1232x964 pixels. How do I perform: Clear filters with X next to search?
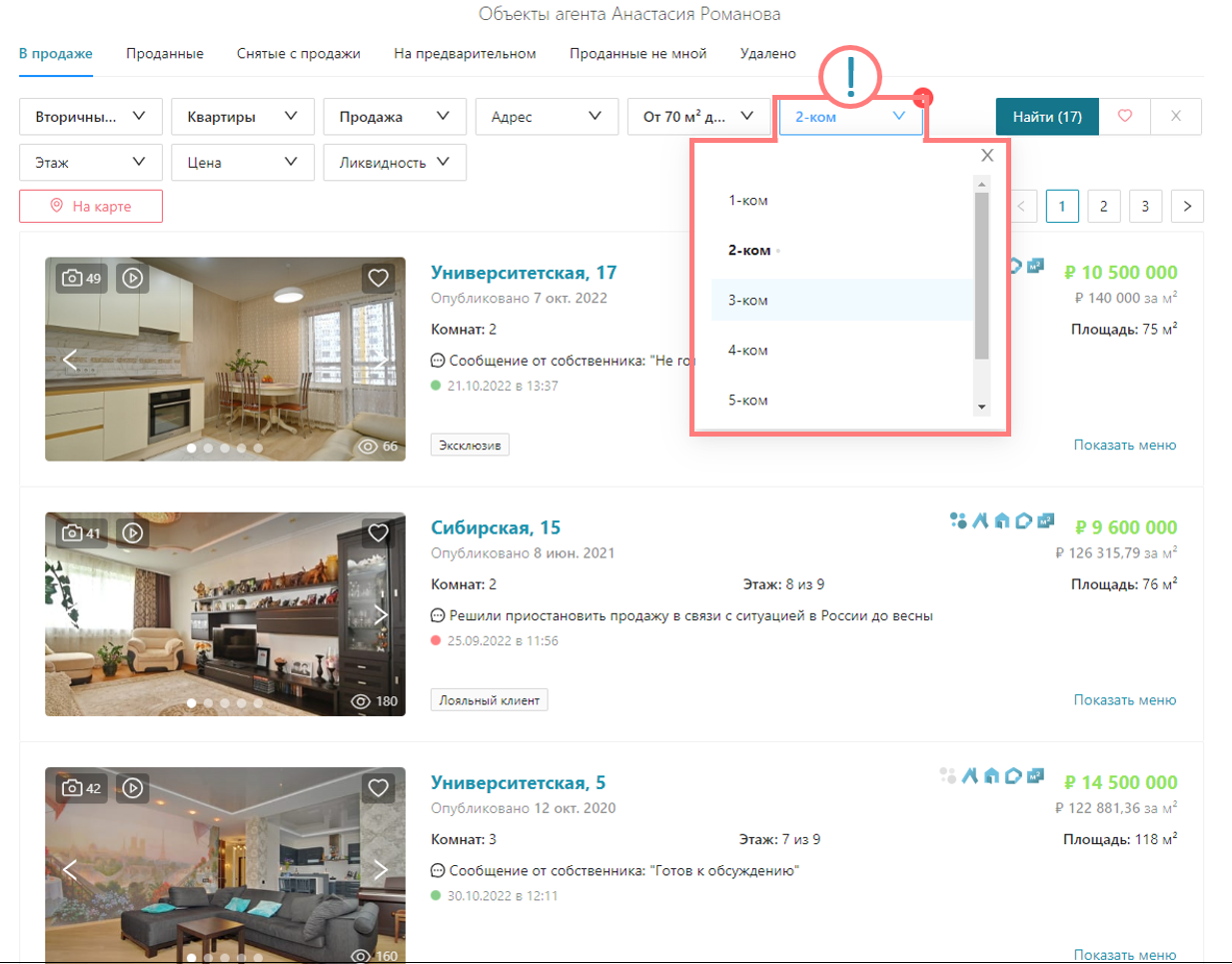[1176, 117]
